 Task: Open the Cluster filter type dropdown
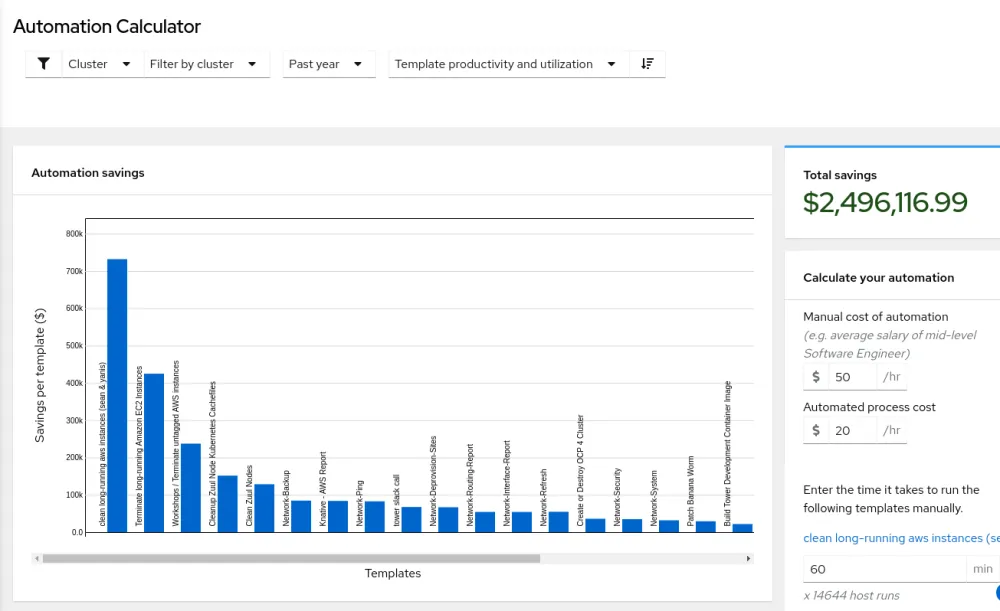click(100, 64)
